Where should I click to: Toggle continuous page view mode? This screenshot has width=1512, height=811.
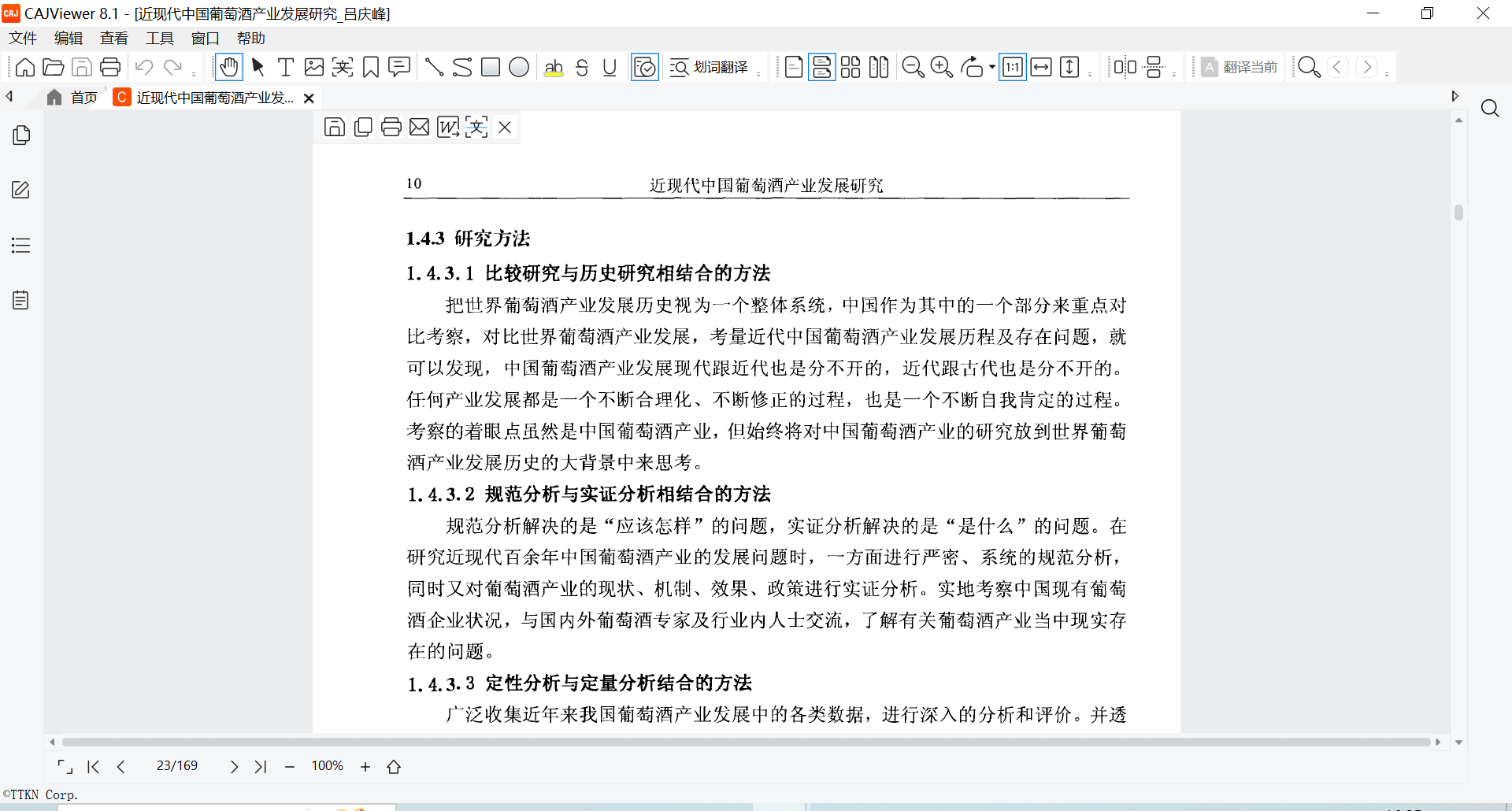(x=822, y=68)
